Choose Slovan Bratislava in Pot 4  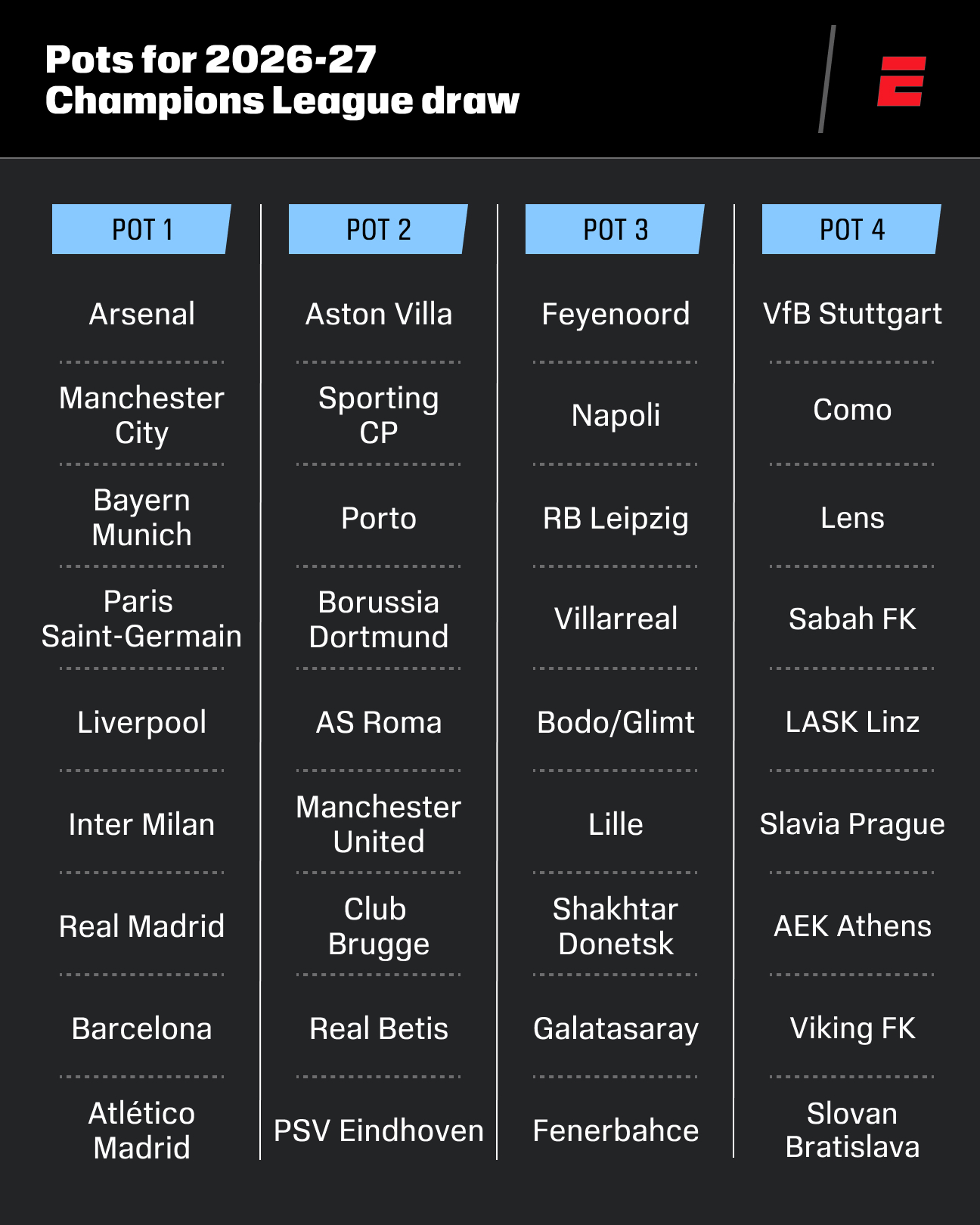pos(852,1130)
